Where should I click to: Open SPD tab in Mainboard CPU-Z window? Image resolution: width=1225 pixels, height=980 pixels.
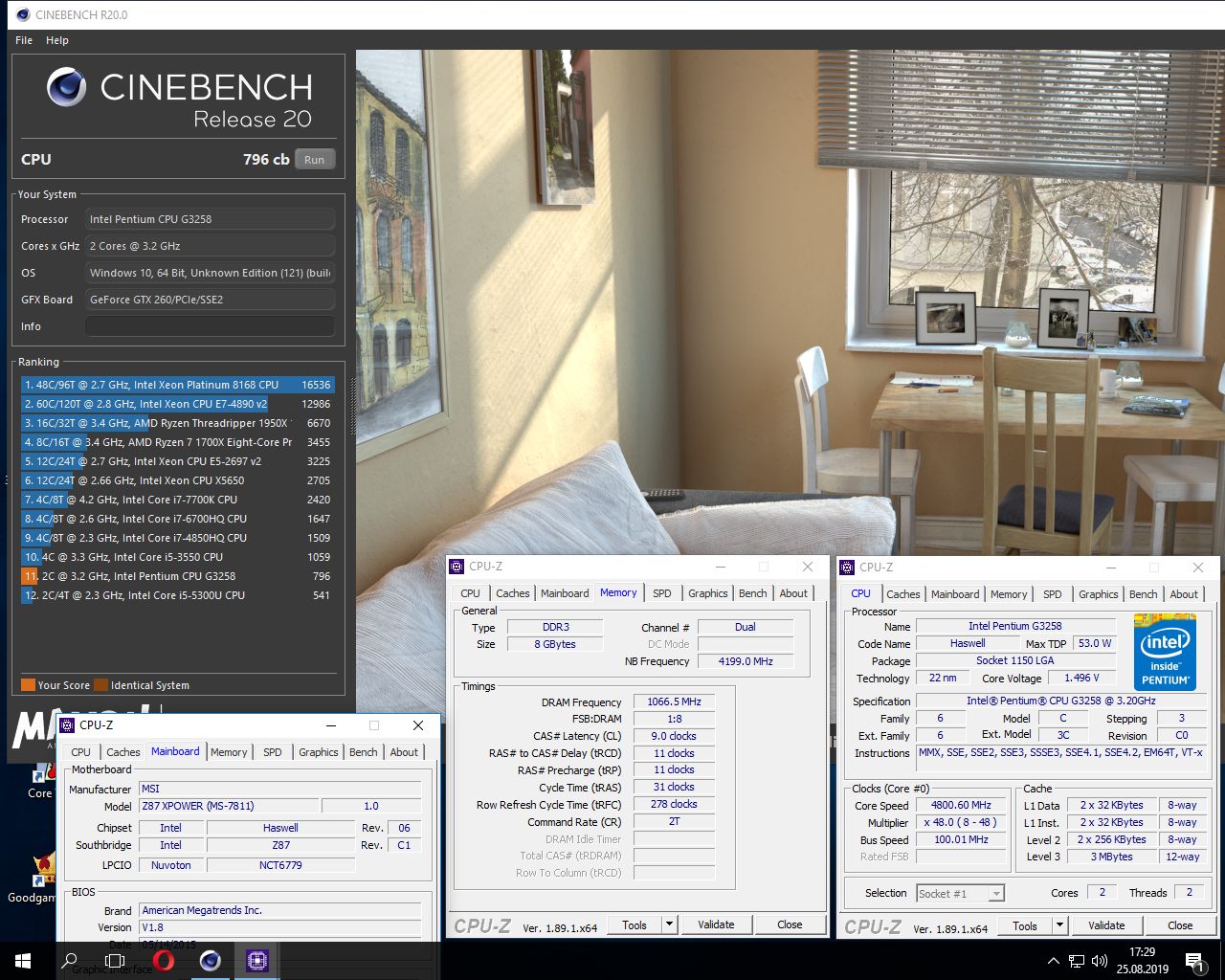pyautogui.click(x=272, y=752)
